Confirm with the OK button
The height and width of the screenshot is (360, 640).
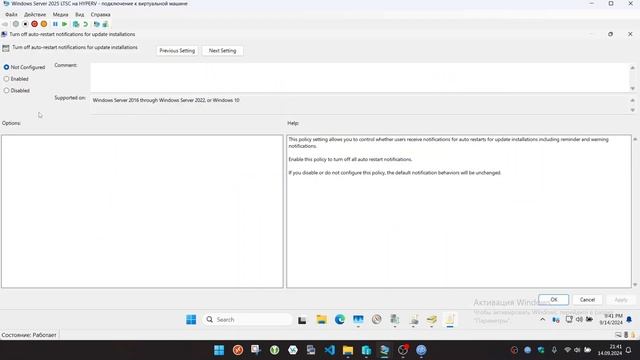pos(553,300)
